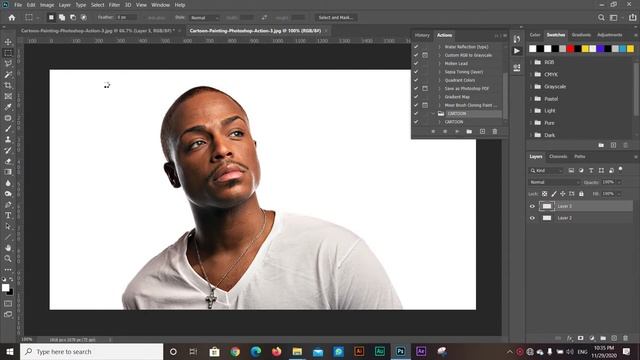Select the Horizontal Type tool
The width and height of the screenshot is (640, 360).
click(x=8, y=215)
